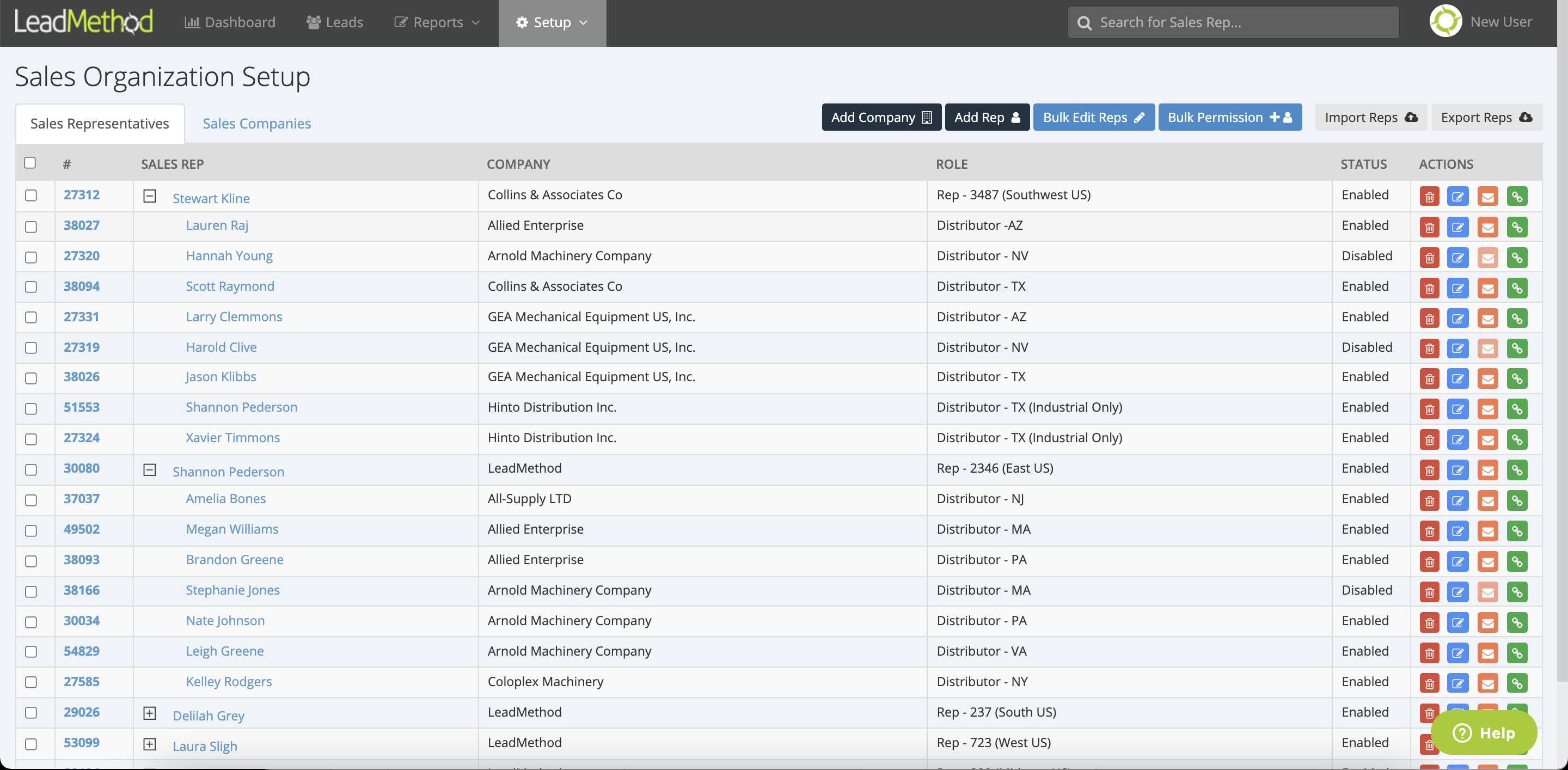The height and width of the screenshot is (770, 1568).
Task: Collapse the Stewart Kline group
Action: coord(150,197)
